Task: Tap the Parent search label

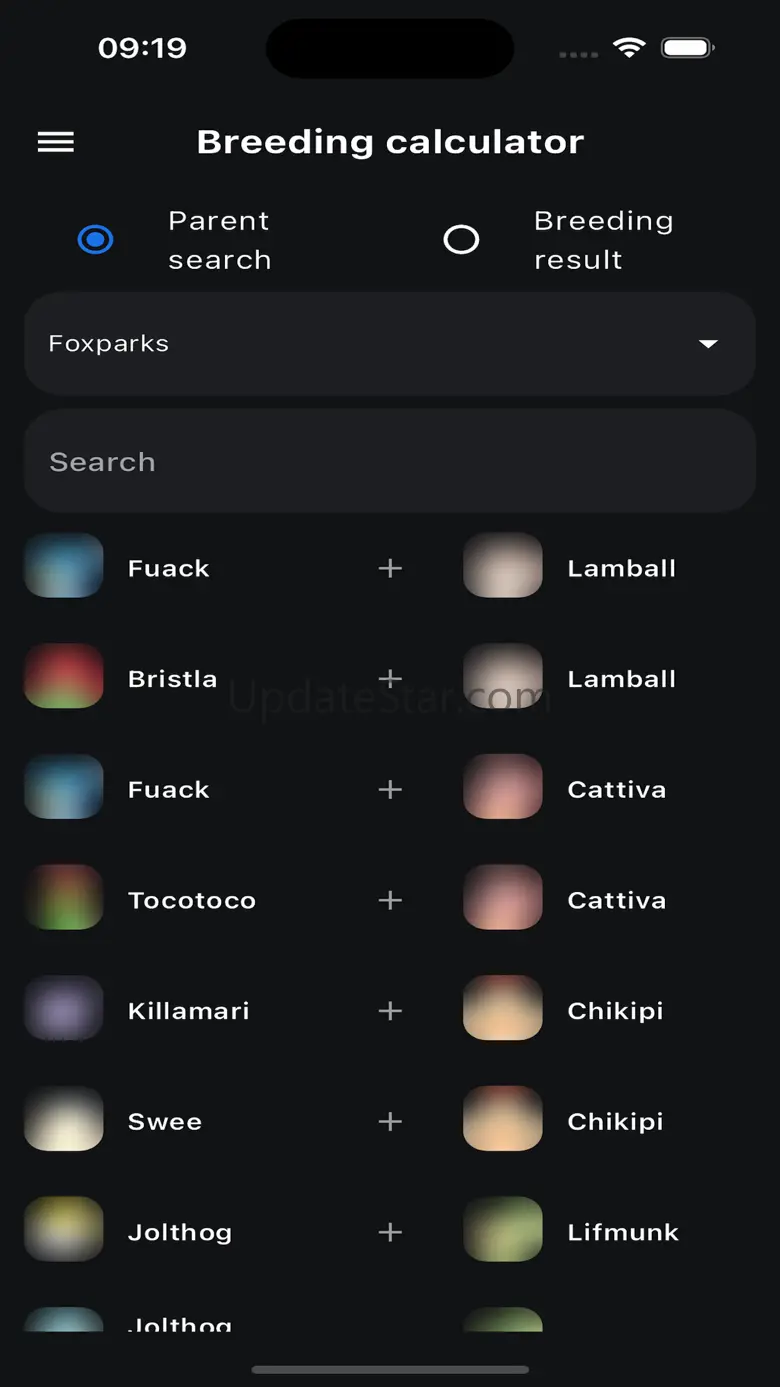Action: click(x=220, y=240)
